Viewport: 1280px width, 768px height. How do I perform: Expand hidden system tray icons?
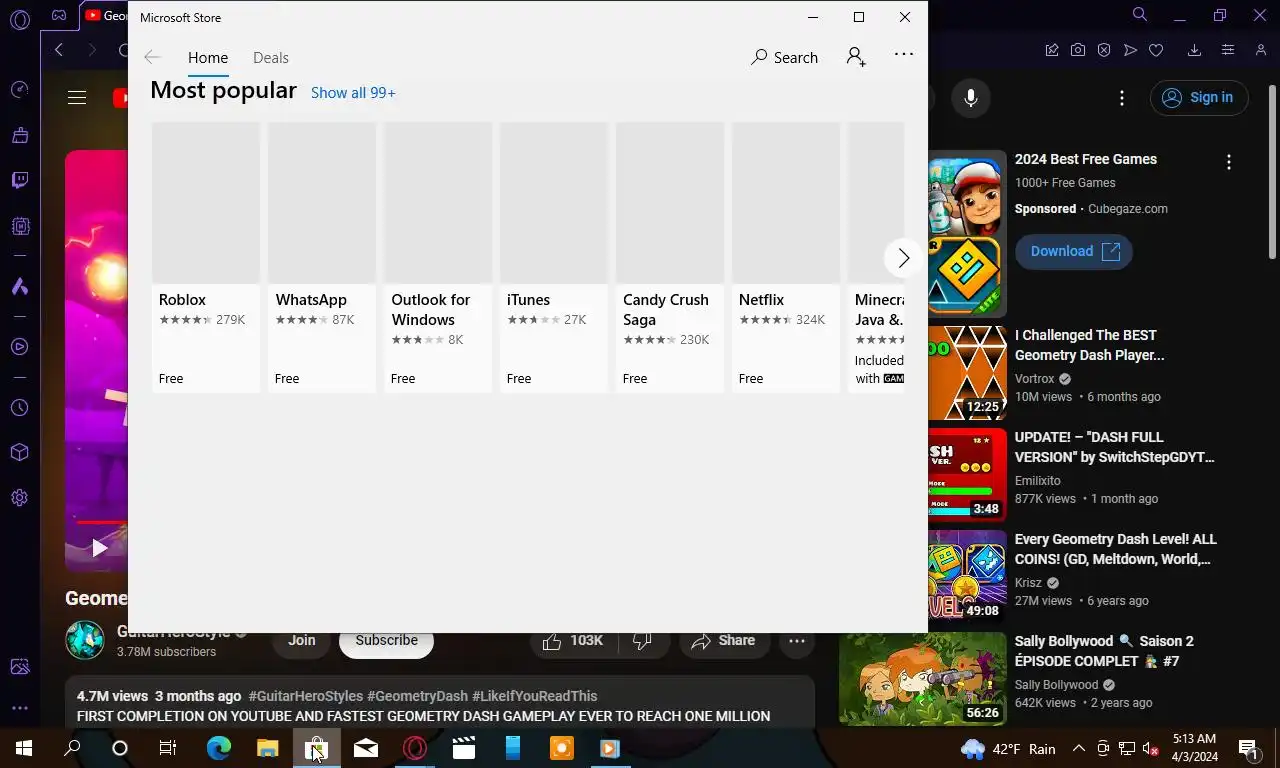(x=1078, y=748)
